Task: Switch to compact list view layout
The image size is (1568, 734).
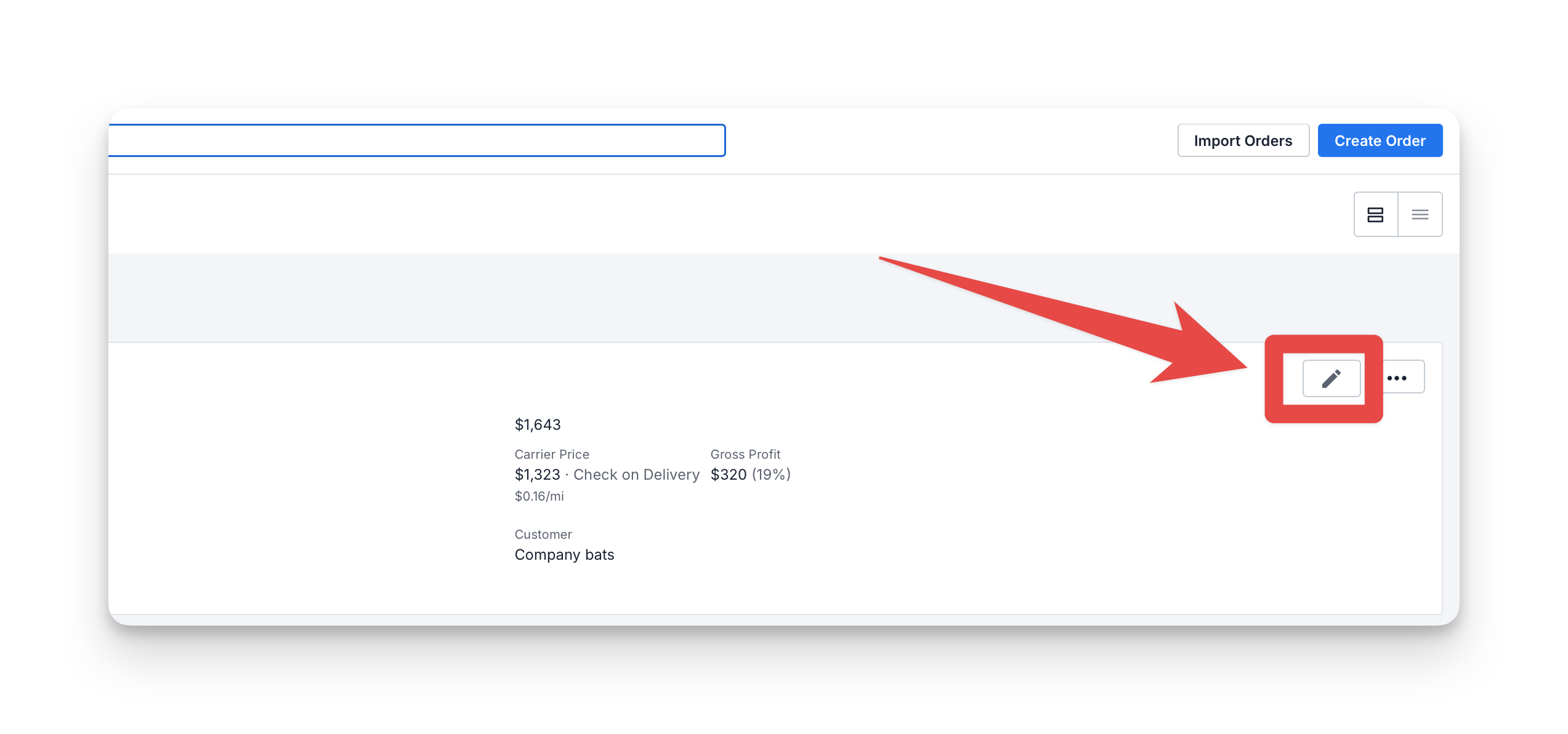Action: click(x=1420, y=214)
